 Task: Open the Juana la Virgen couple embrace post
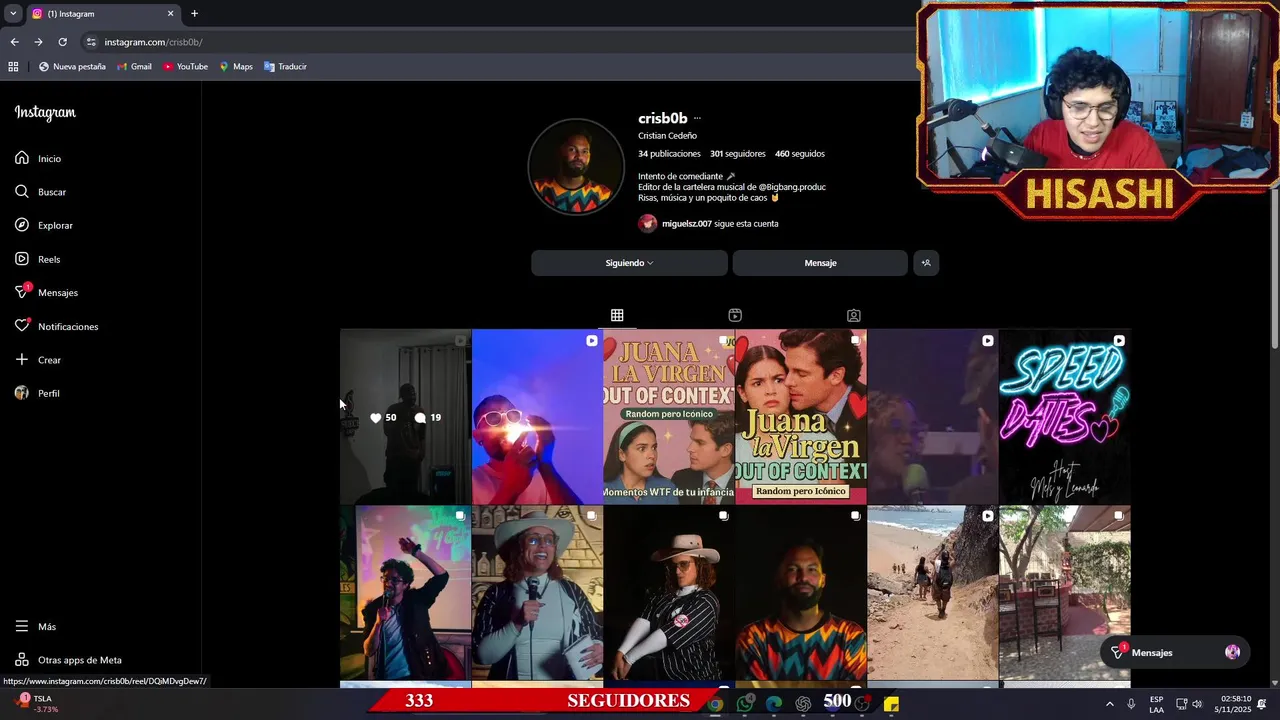pyautogui.click(x=801, y=417)
